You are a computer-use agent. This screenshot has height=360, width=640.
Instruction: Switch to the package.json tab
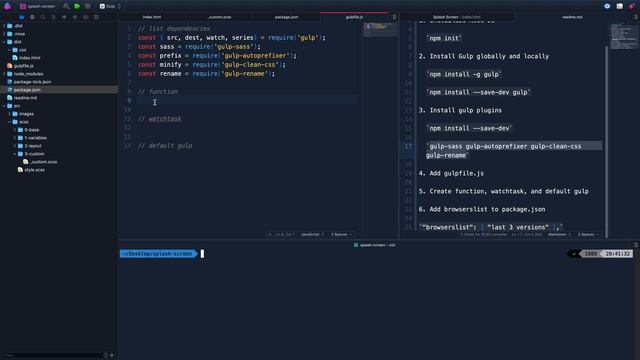[x=287, y=17]
